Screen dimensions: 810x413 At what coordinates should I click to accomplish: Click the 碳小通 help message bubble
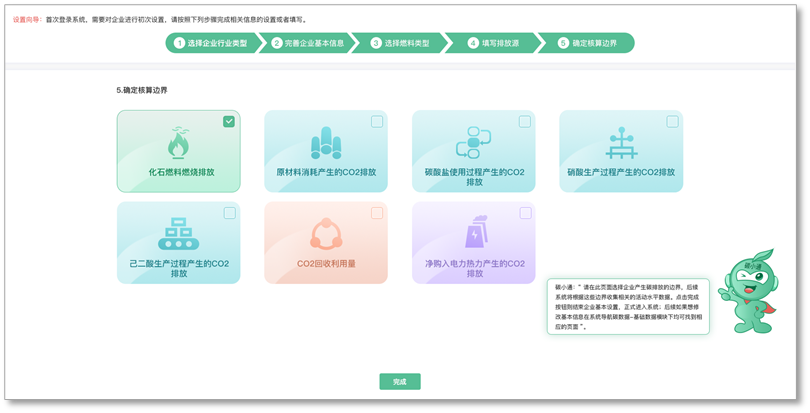(628, 306)
